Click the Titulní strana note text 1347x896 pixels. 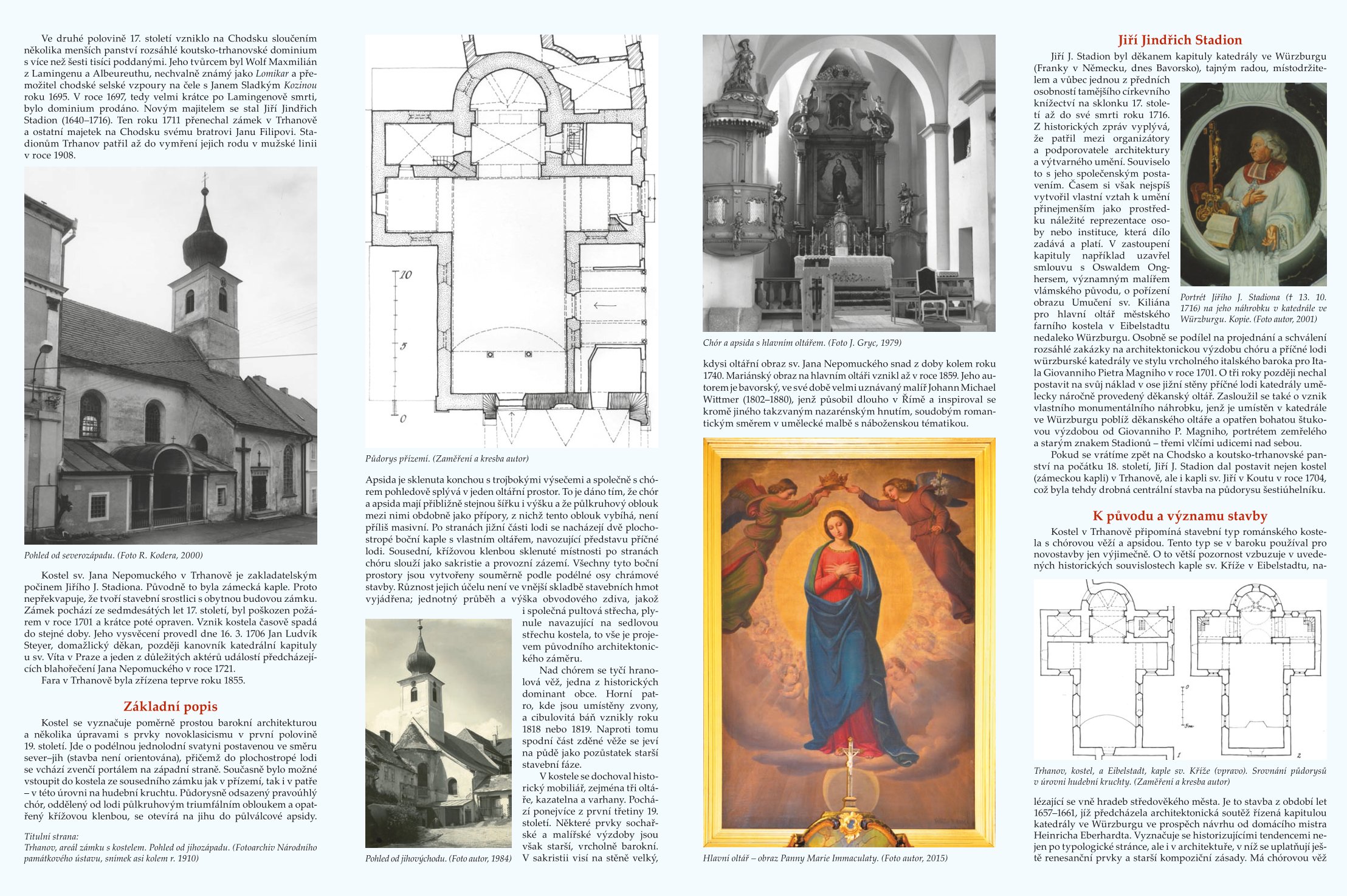(x=170, y=847)
